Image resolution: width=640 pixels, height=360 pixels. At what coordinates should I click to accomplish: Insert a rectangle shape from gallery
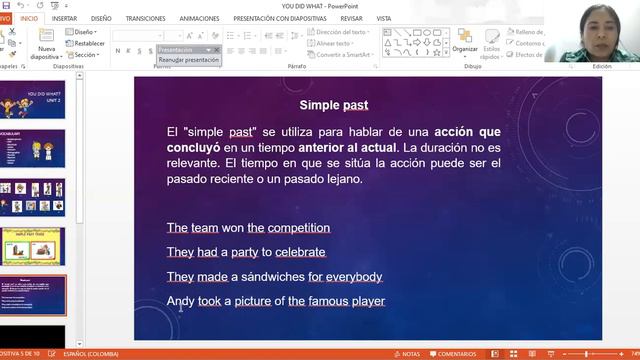417,32
